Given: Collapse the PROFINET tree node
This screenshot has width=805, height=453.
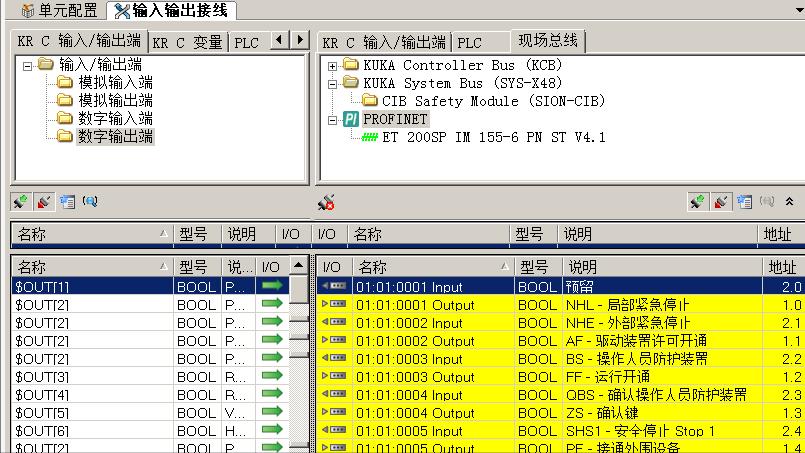Looking at the screenshot, I should [x=333, y=120].
